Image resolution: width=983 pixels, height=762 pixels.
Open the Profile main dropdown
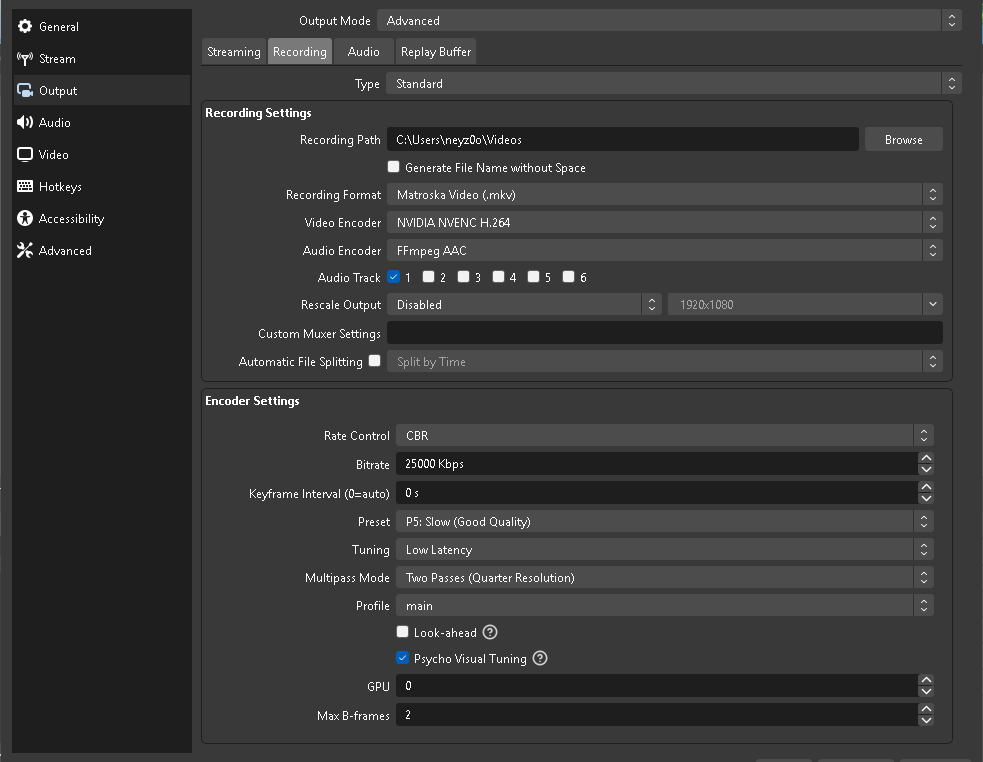click(665, 605)
